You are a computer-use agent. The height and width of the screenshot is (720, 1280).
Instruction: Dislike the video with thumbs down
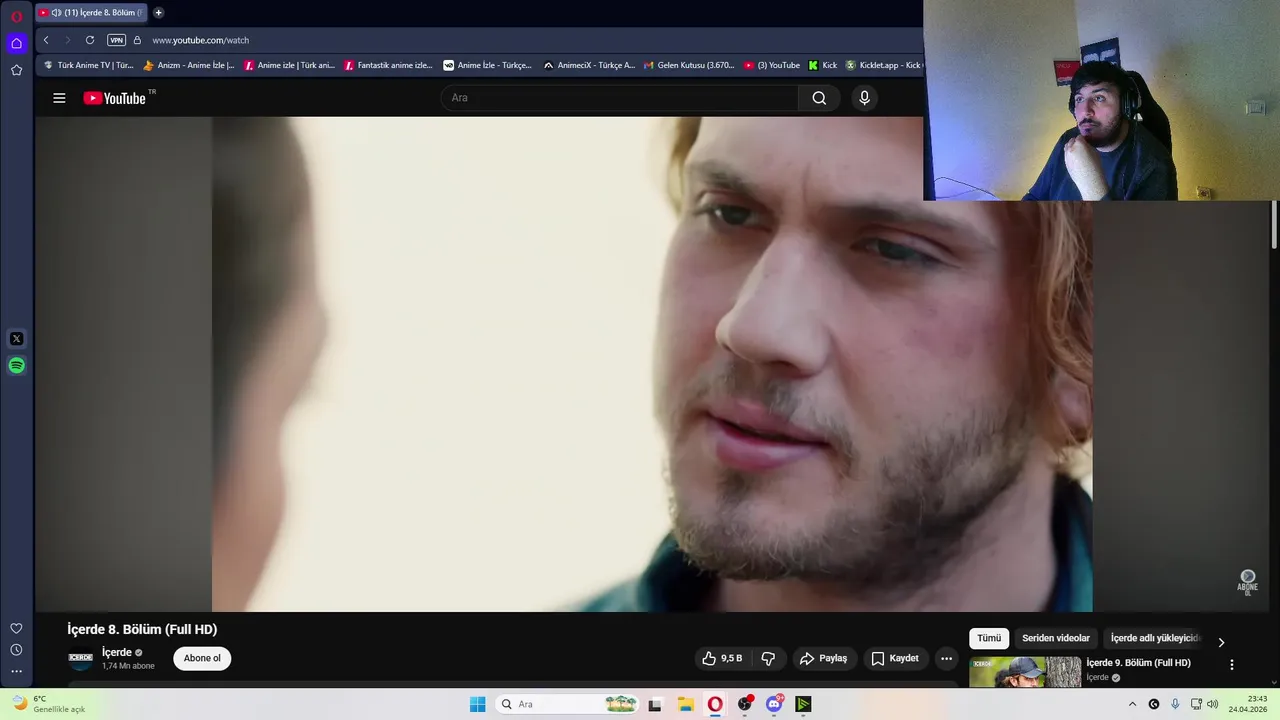click(768, 658)
